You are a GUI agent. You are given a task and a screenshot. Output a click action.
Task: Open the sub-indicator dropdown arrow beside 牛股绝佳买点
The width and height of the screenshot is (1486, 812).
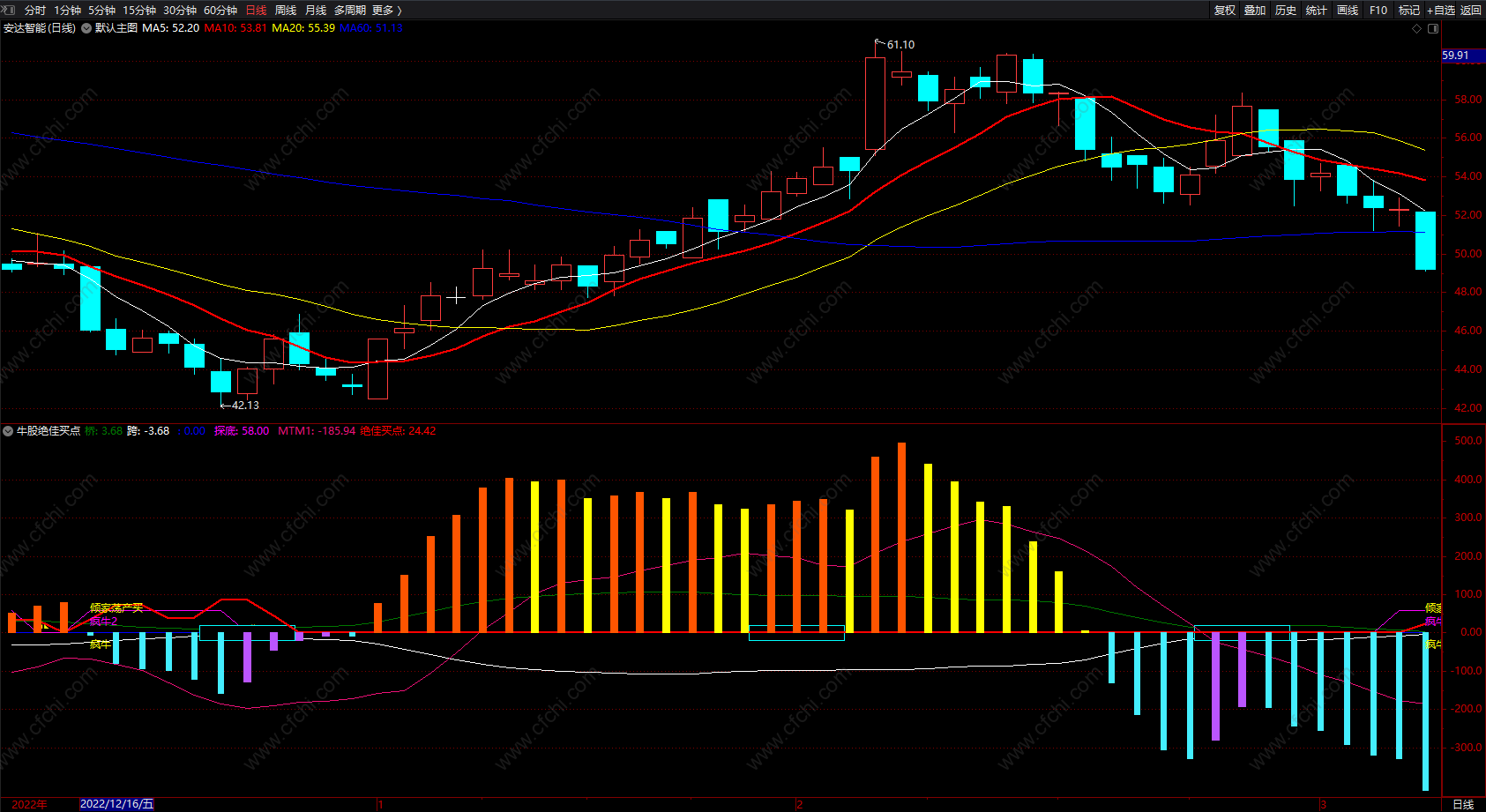click(8, 431)
